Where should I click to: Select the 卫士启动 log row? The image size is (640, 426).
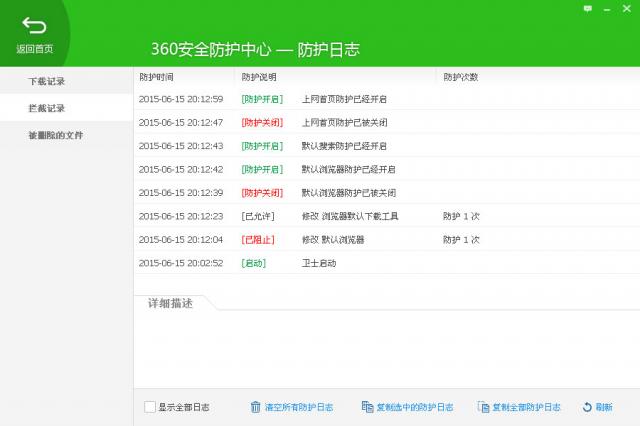coord(318,263)
